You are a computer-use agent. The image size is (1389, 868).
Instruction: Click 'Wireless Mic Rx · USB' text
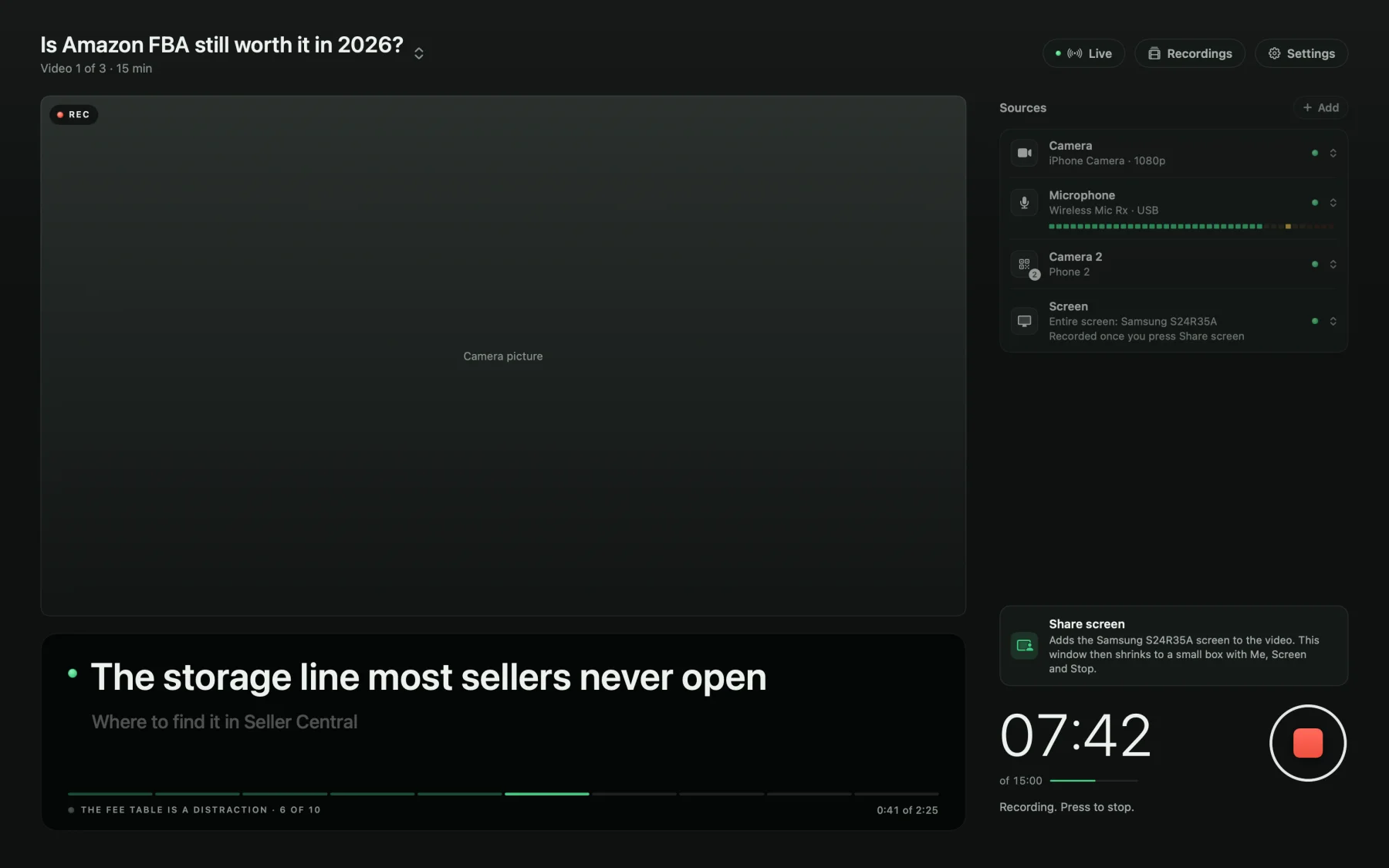(1103, 211)
